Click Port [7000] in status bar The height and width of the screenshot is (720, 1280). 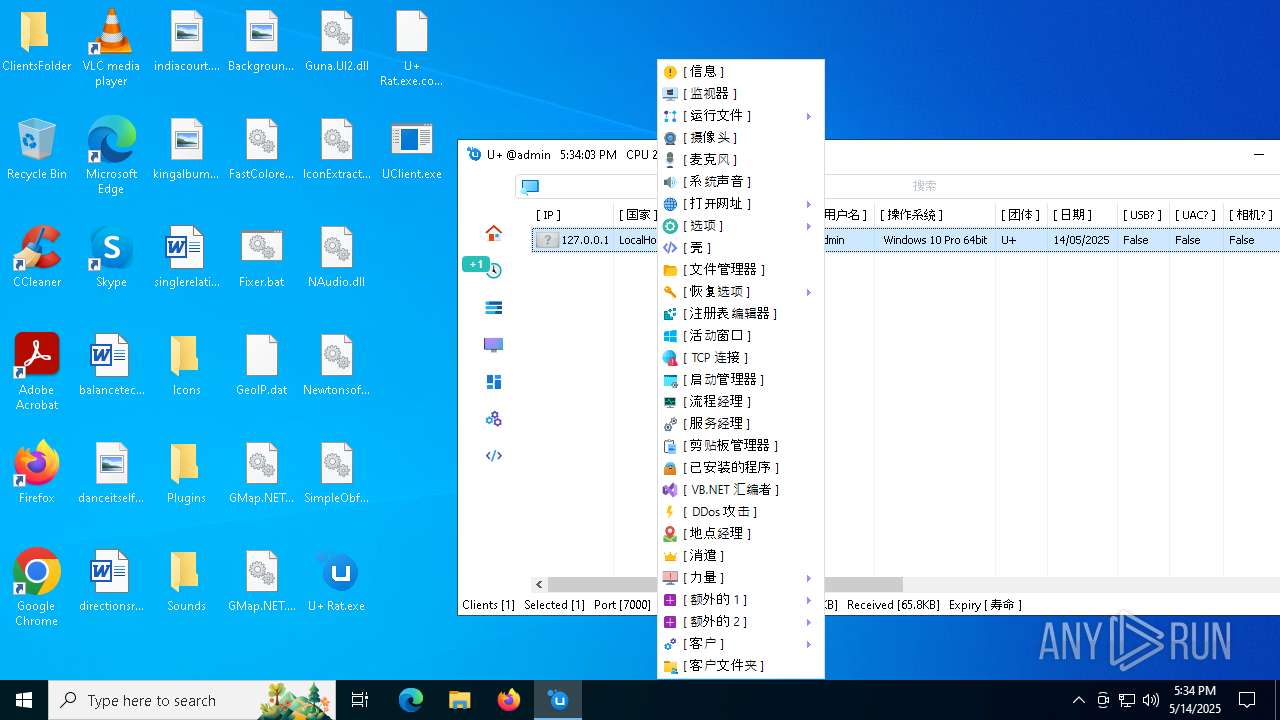(x=622, y=605)
